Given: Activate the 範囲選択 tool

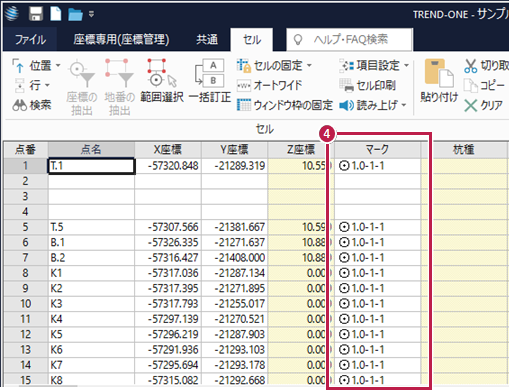Looking at the screenshot, I should pyautogui.click(x=162, y=81).
